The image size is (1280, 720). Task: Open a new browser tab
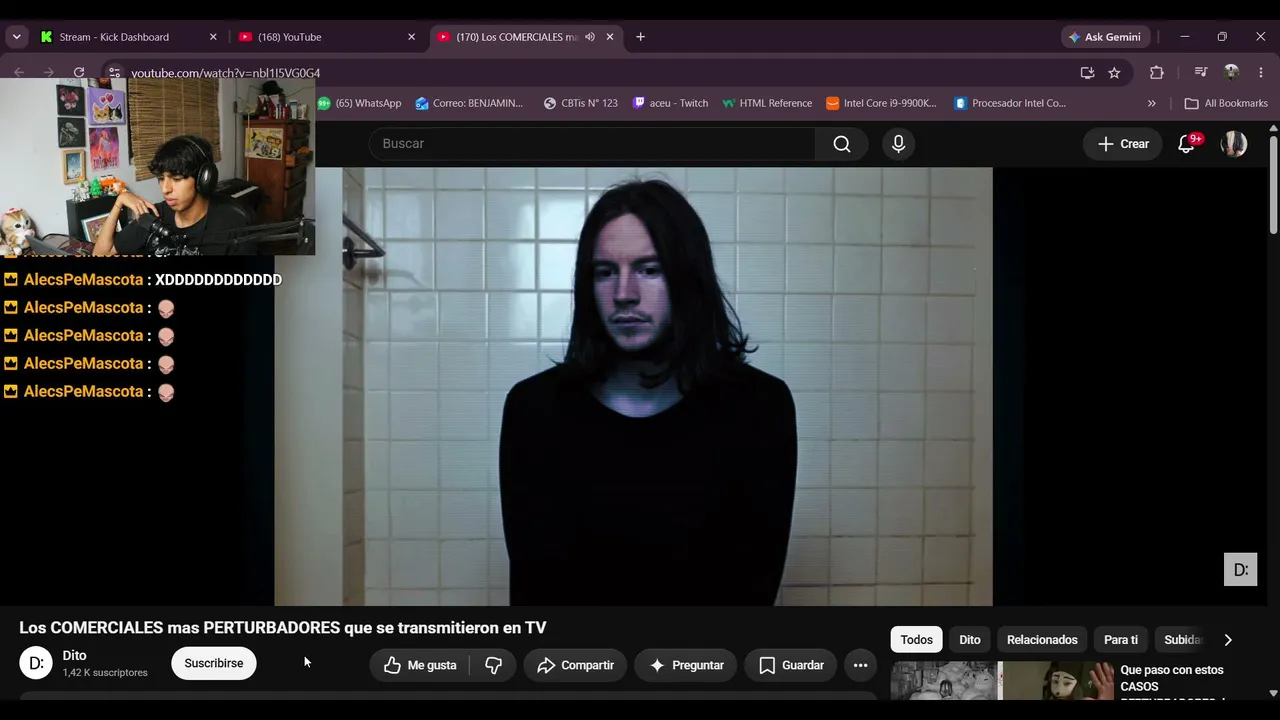pyautogui.click(x=640, y=37)
